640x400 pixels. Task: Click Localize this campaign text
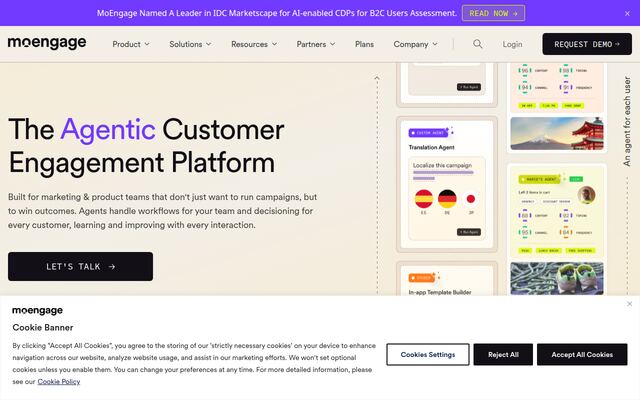click(x=442, y=165)
